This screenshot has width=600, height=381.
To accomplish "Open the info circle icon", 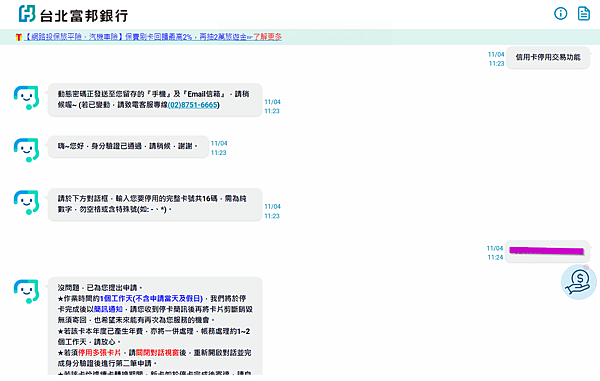I will point(561,14).
